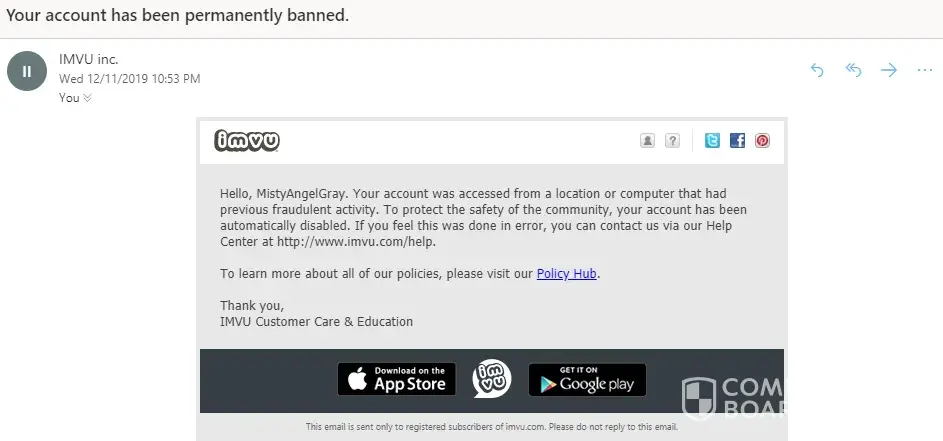Open the IMVU Twitter icon
Image resolution: width=943 pixels, height=441 pixels.
point(712,141)
